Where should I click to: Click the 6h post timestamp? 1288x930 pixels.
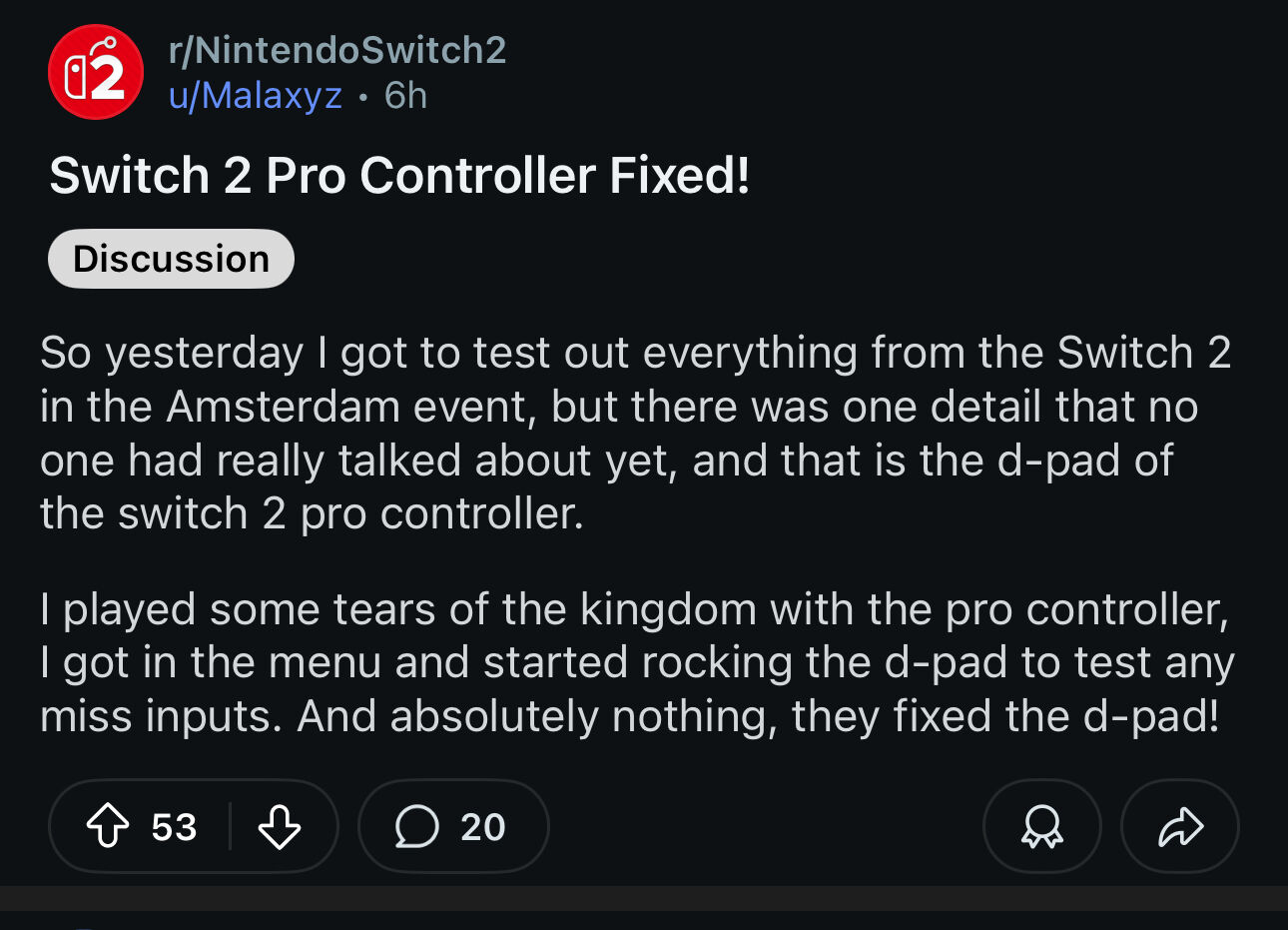(x=405, y=96)
